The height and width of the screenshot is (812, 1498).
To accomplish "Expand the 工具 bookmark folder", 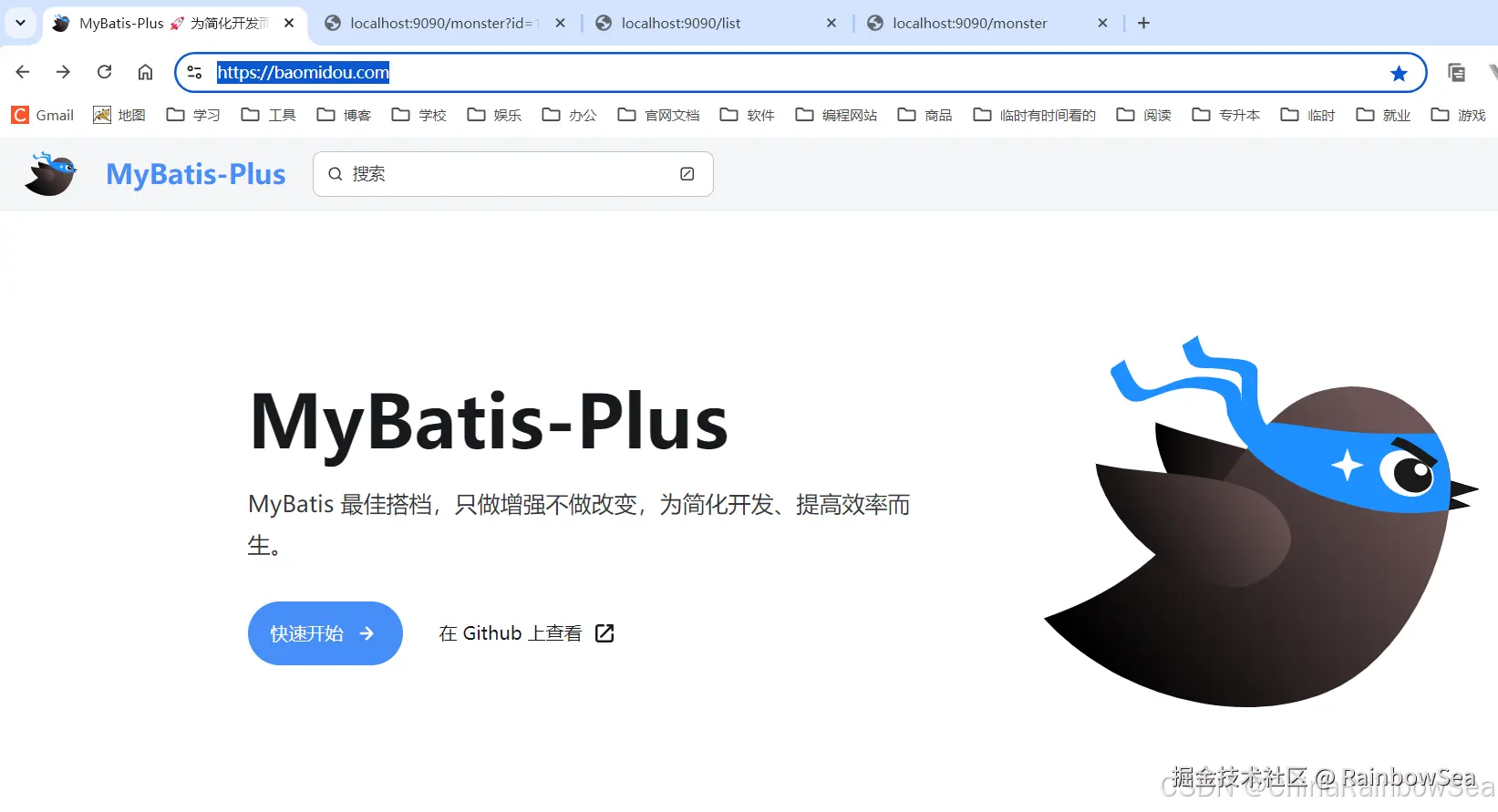I will coord(268,115).
